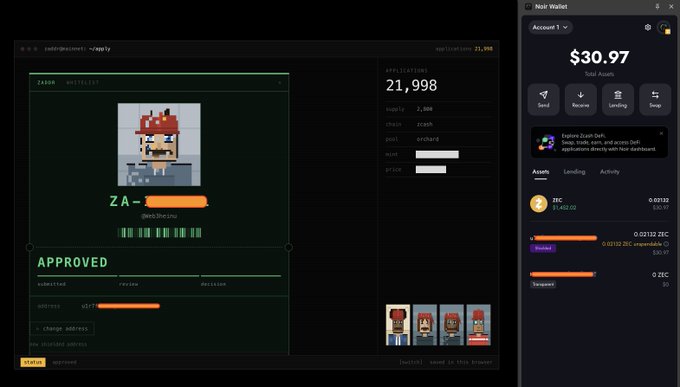The width and height of the screenshot is (680, 387).
Task: Select the third avatar thumbnail in the row
Action: 451,325
